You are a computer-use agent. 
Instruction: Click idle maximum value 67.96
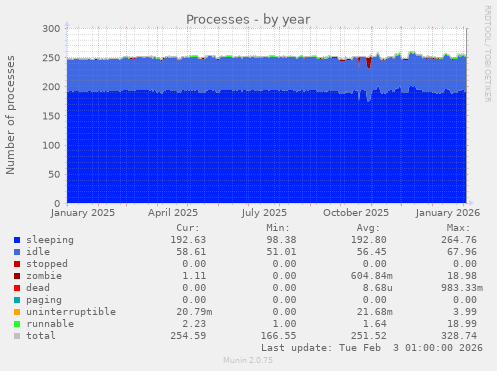pyautogui.click(x=462, y=252)
